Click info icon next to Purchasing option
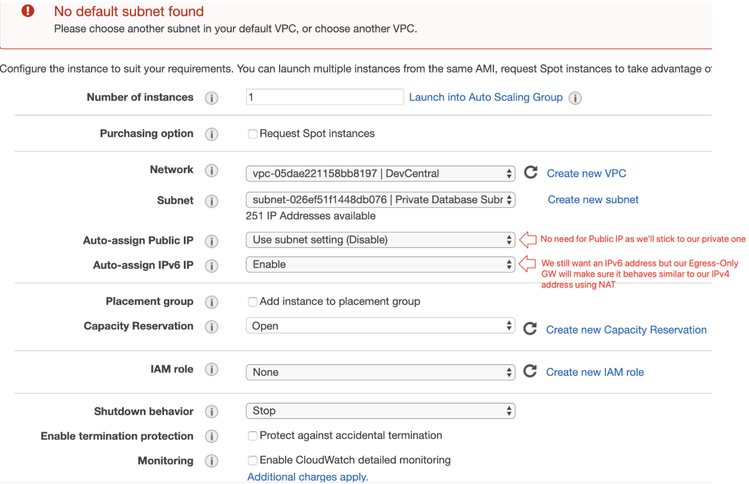This screenshot has height=484, width=749. click(211, 134)
